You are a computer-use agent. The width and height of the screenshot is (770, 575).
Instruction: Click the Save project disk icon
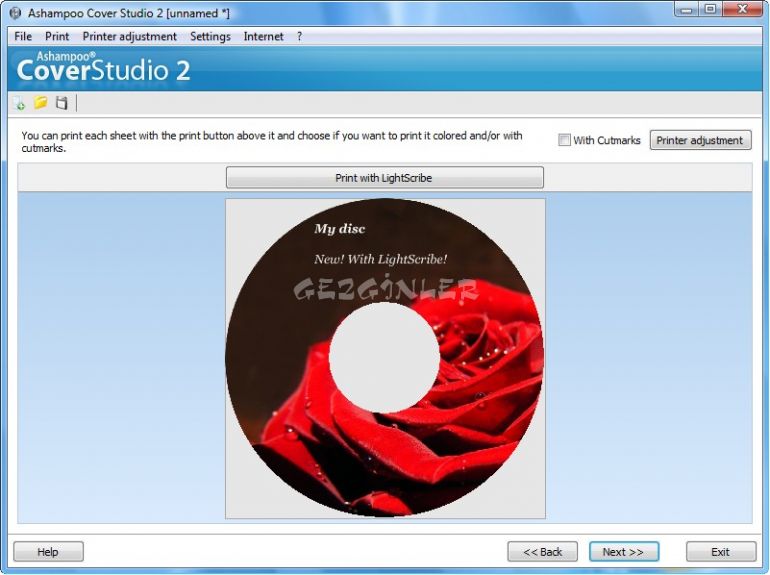point(61,103)
